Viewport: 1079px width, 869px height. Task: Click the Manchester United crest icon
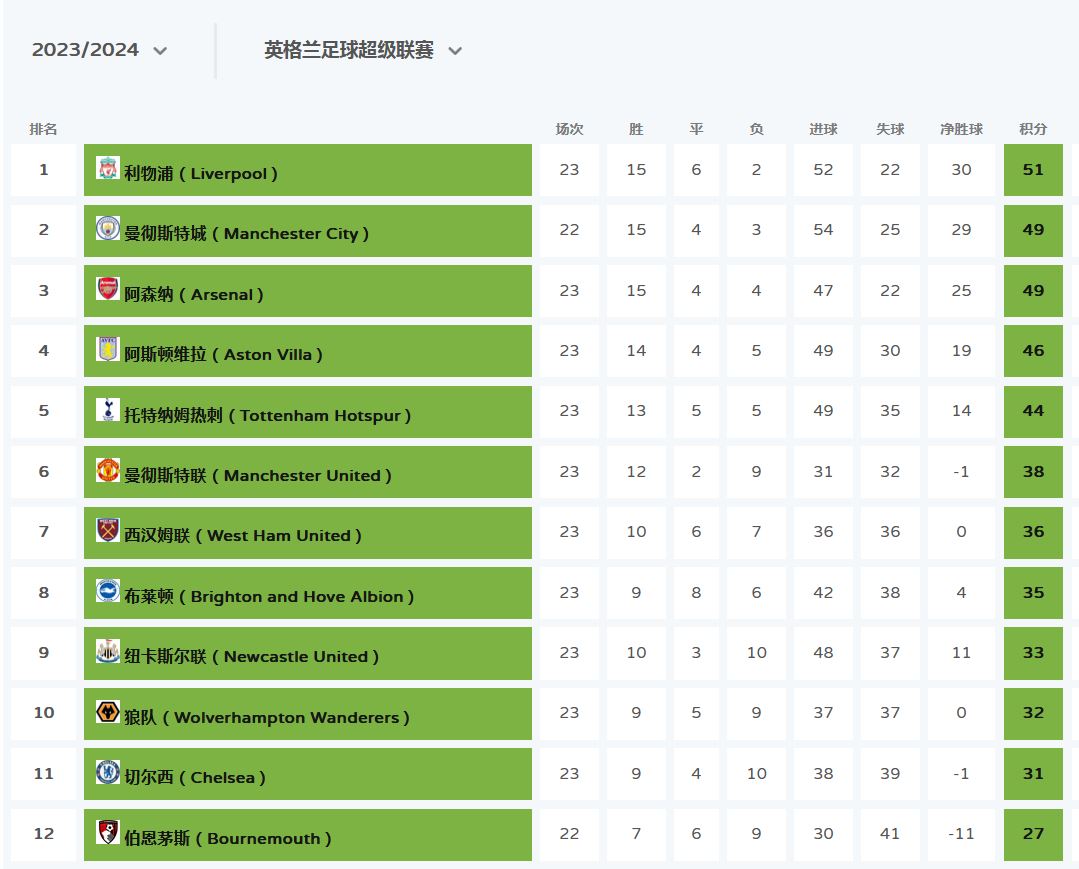[x=108, y=471]
